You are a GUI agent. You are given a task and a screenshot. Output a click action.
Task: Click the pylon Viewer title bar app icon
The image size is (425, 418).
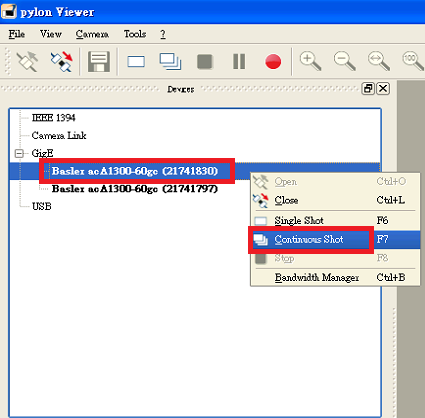coord(9,12)
